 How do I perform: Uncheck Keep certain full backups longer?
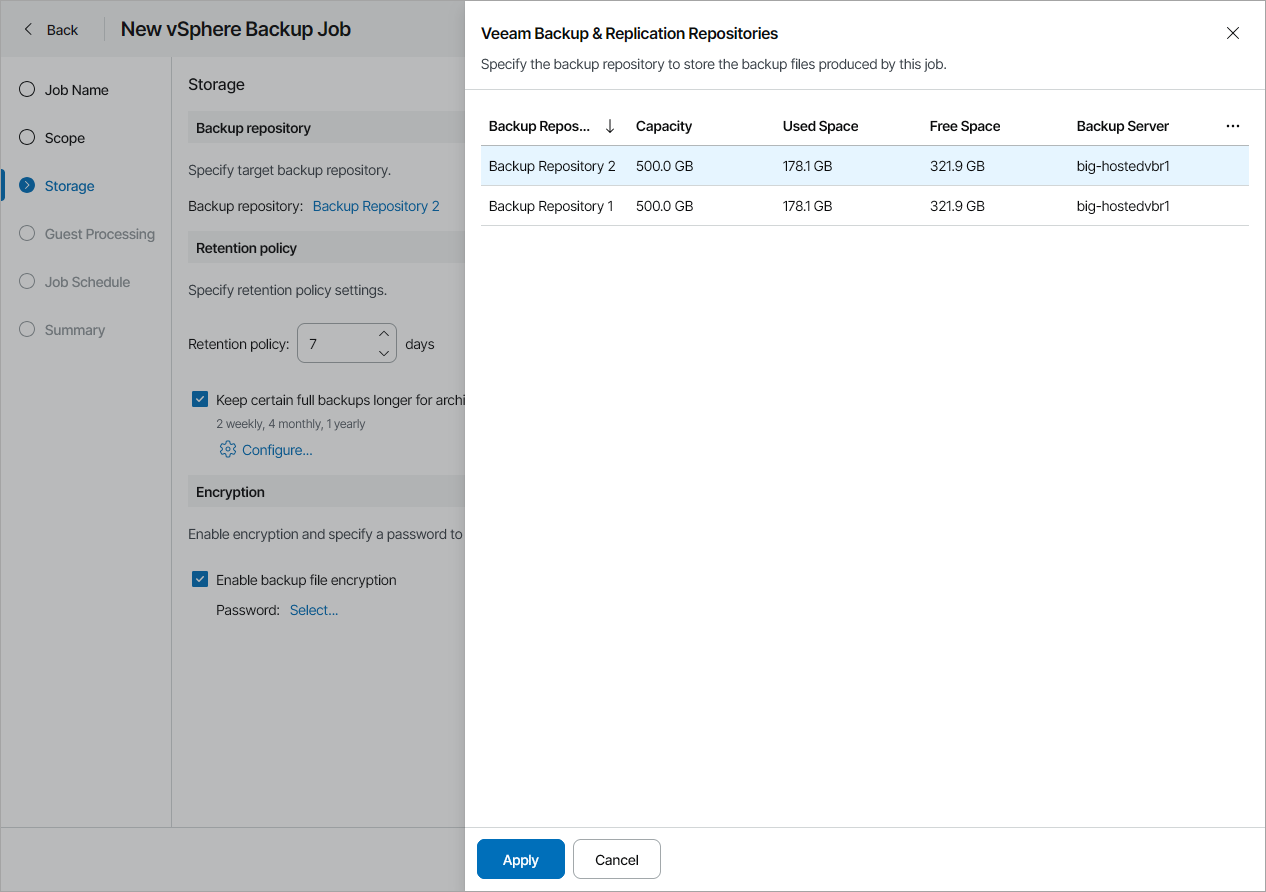click(199, 398)
